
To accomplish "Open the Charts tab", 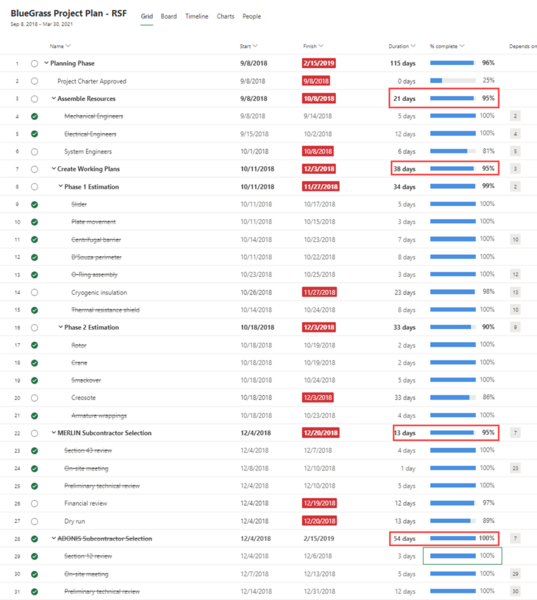I will 225,16.
